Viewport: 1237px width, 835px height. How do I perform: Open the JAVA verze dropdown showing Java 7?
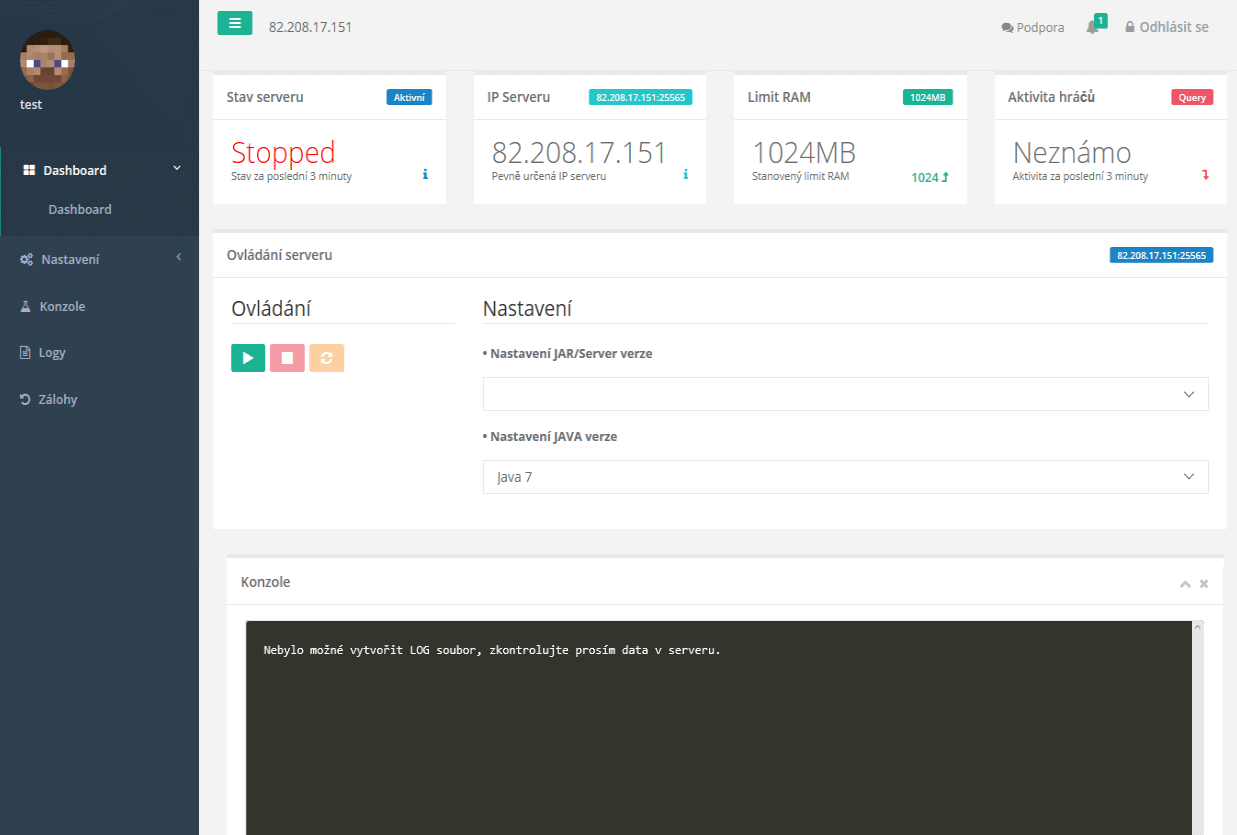point(845,477)
